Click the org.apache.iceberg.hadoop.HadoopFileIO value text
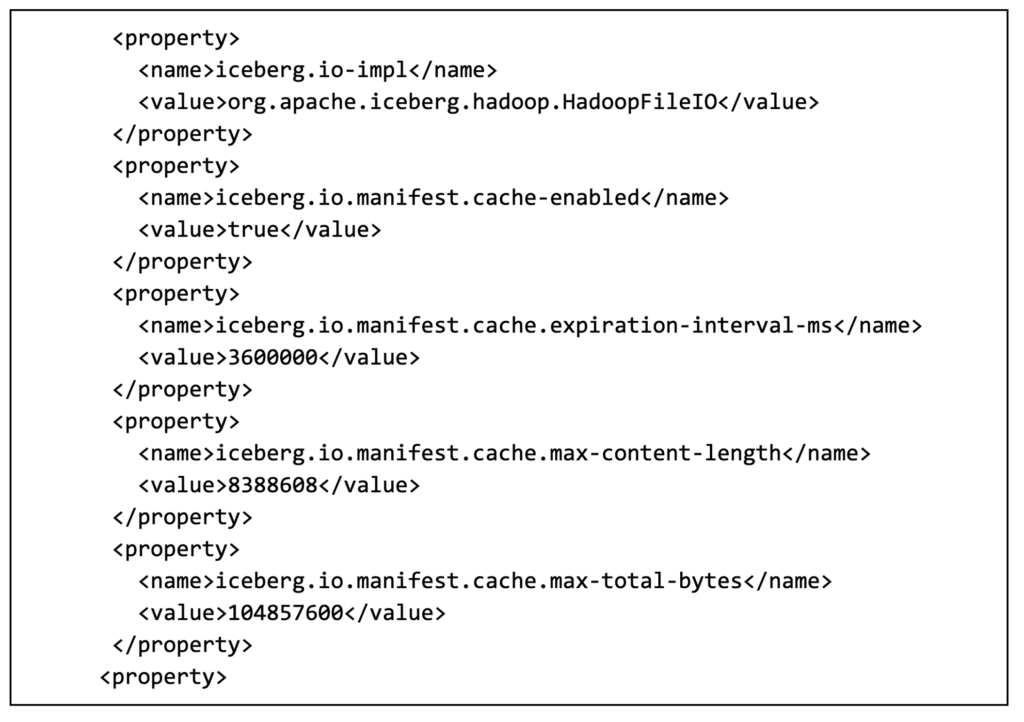This screenshot has width=1024, height=722. [472, 102]
